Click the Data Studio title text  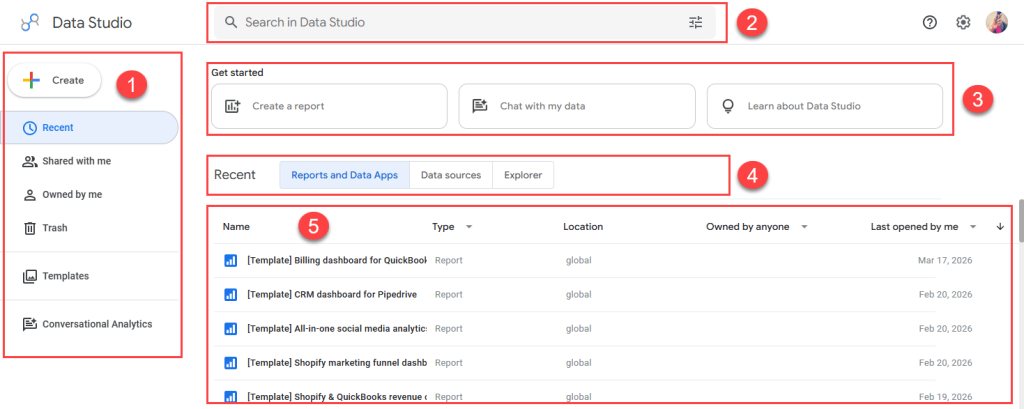point(92,23)
